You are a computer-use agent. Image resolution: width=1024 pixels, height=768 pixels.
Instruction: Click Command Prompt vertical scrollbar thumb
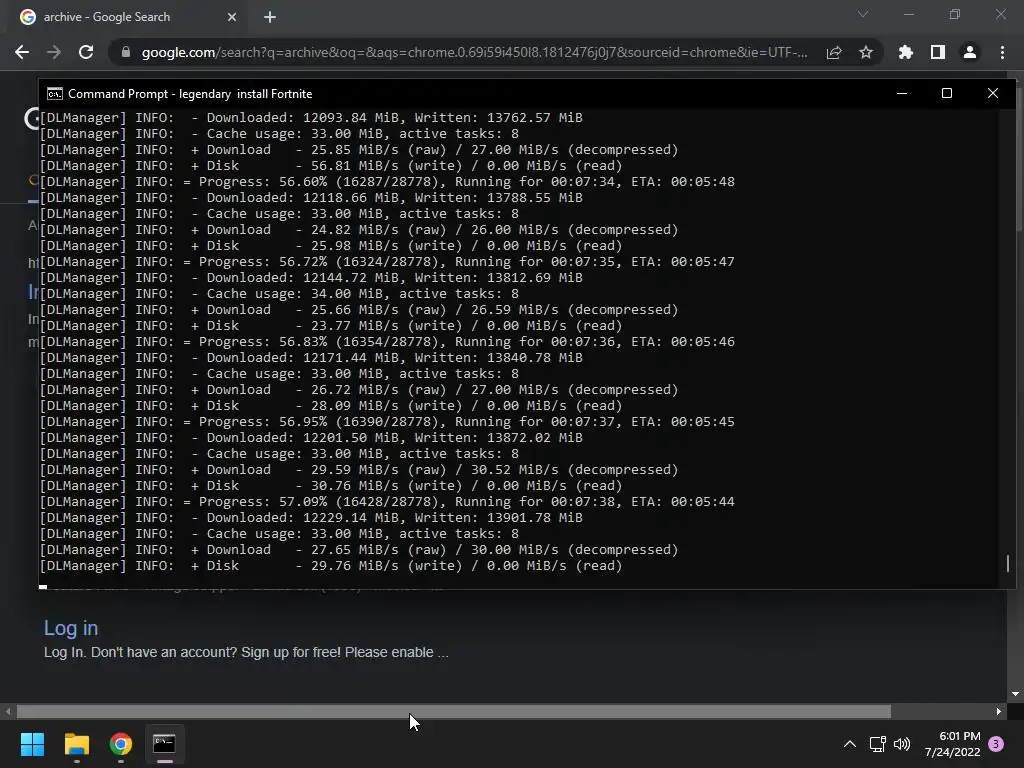[x=1008, y=563]
